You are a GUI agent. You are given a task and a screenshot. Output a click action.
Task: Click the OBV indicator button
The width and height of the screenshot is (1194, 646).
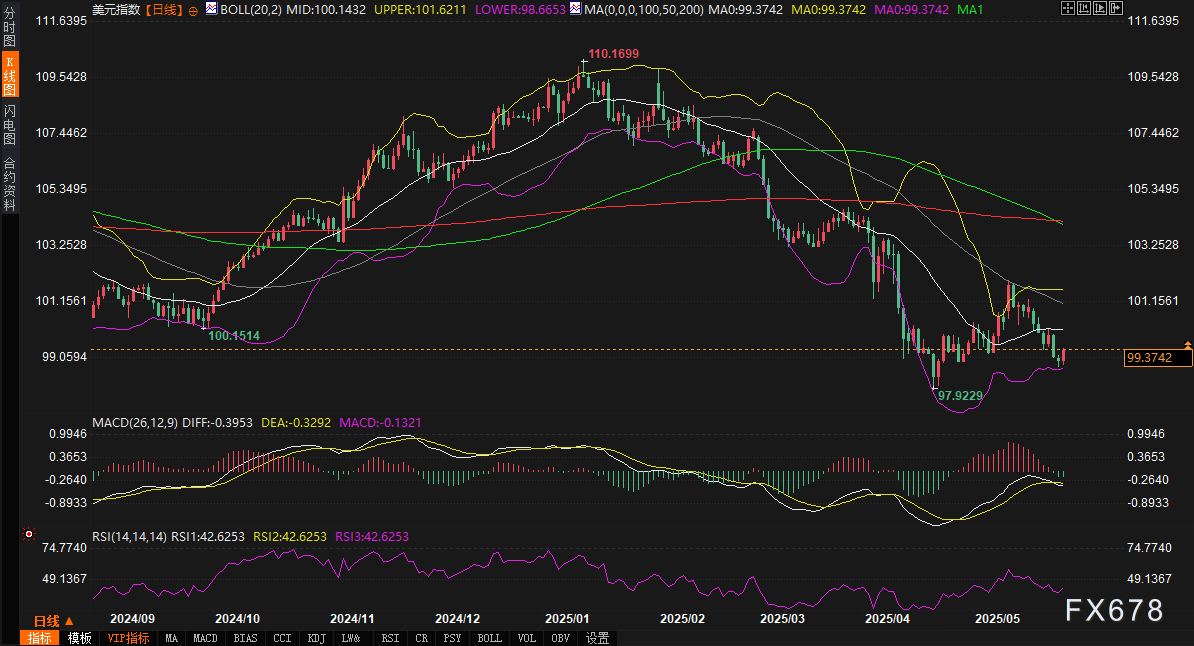561,638
